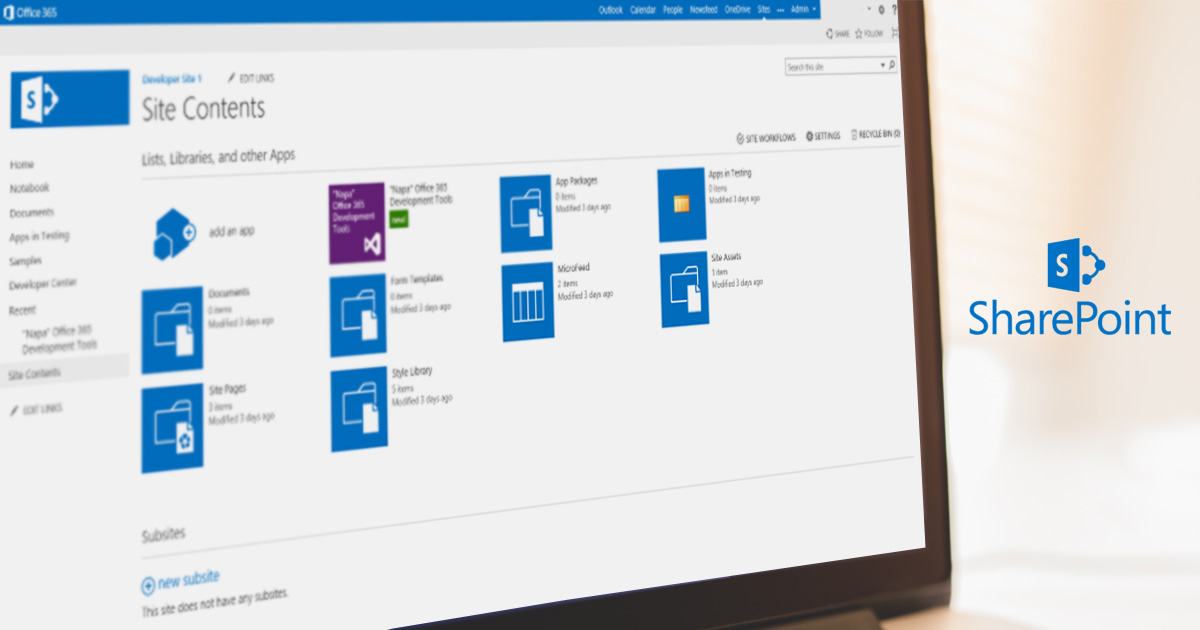Open the App Packages library icon
The image size is (1200, 630).
coord(526,213)
